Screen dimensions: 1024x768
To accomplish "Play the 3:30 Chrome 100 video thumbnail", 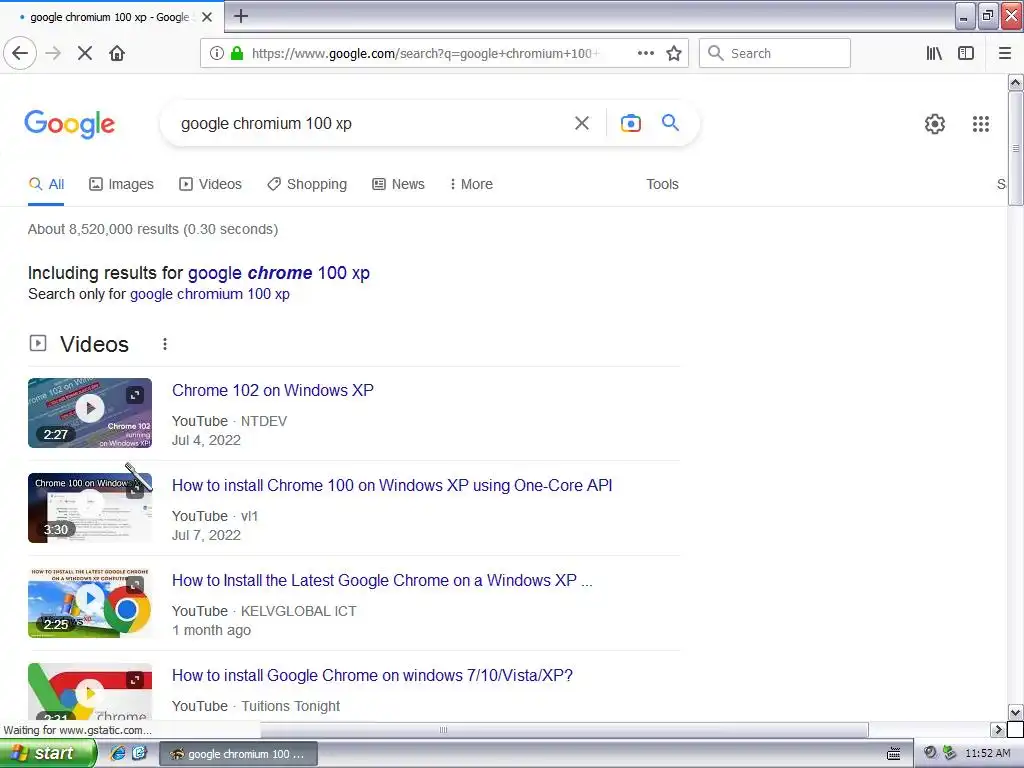I will pyautogui.click(x=89, y=507).
